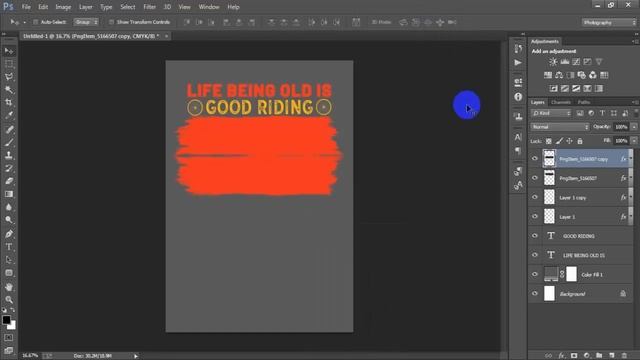
Task: Select the Crop tool
Action: pyautogui.click(x=9, y=102)
